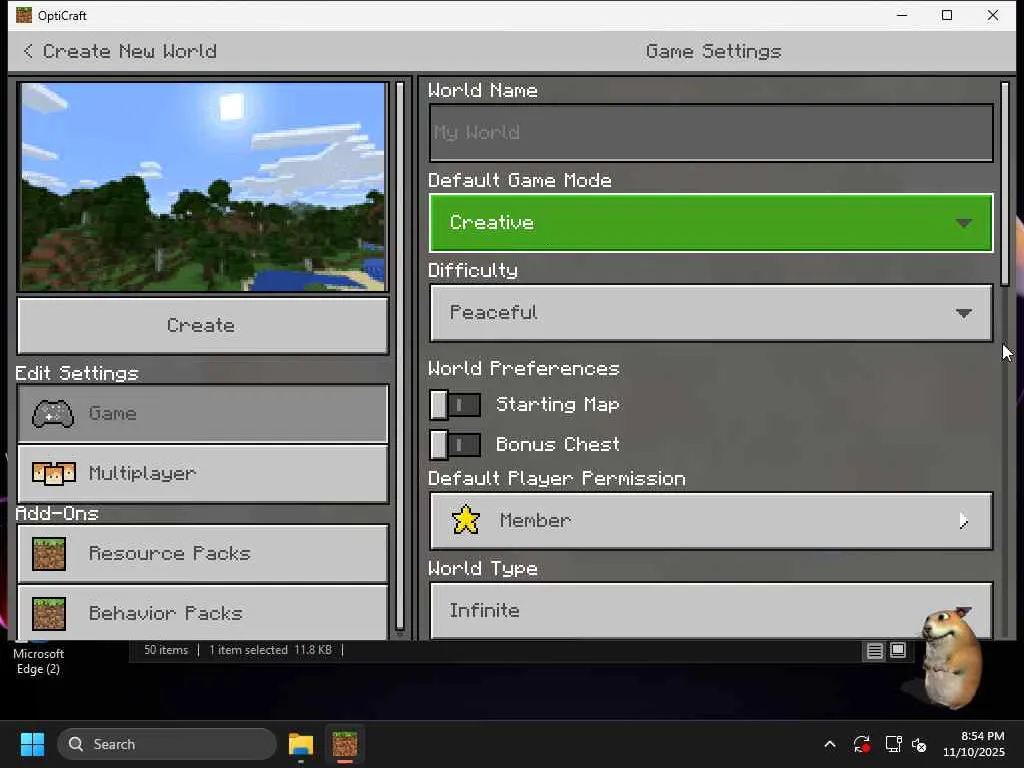Toggle the Starting Map switch
The height and width of the screenshot is (768, 1024).
click(x=455, y=405)
